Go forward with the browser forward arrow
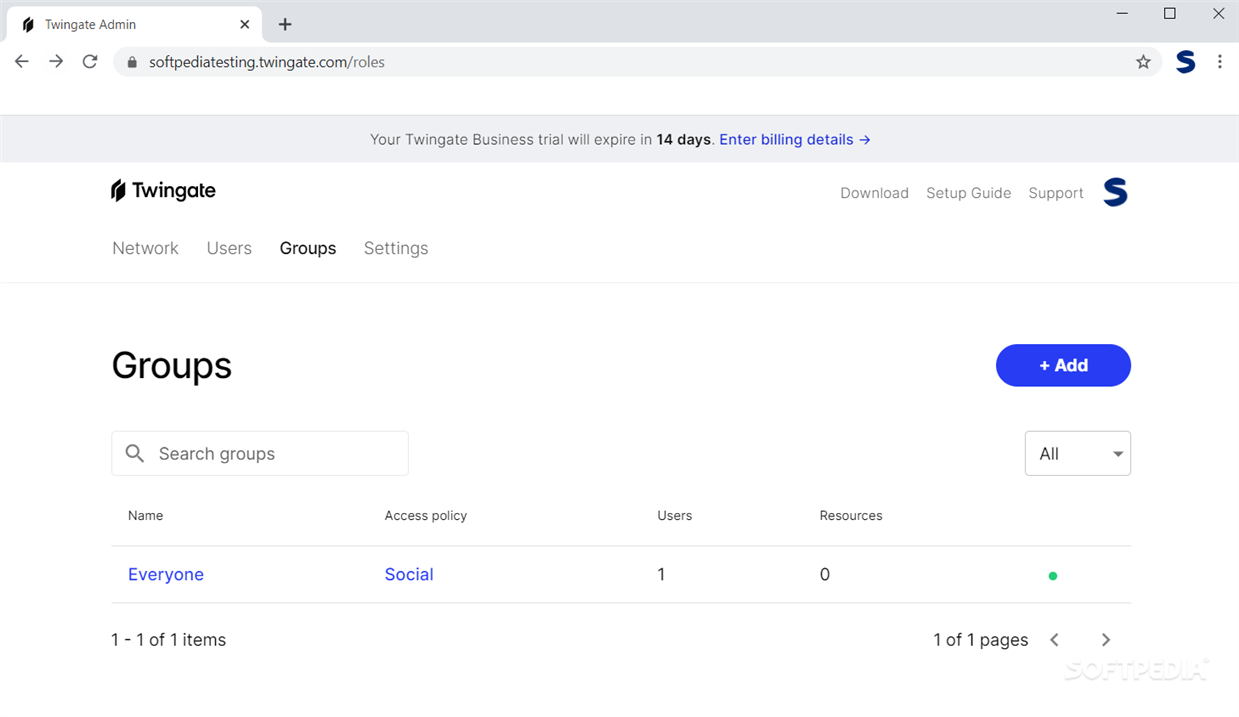This screenshot has width=1239, height=717. [x=56, y=62]
